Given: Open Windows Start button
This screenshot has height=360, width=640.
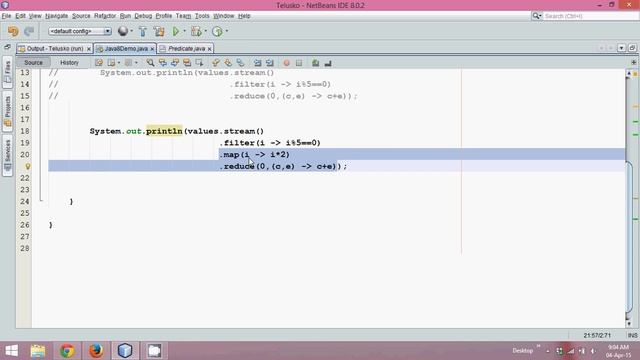Looking at the screenshot, I should click(x=12, y=351).
